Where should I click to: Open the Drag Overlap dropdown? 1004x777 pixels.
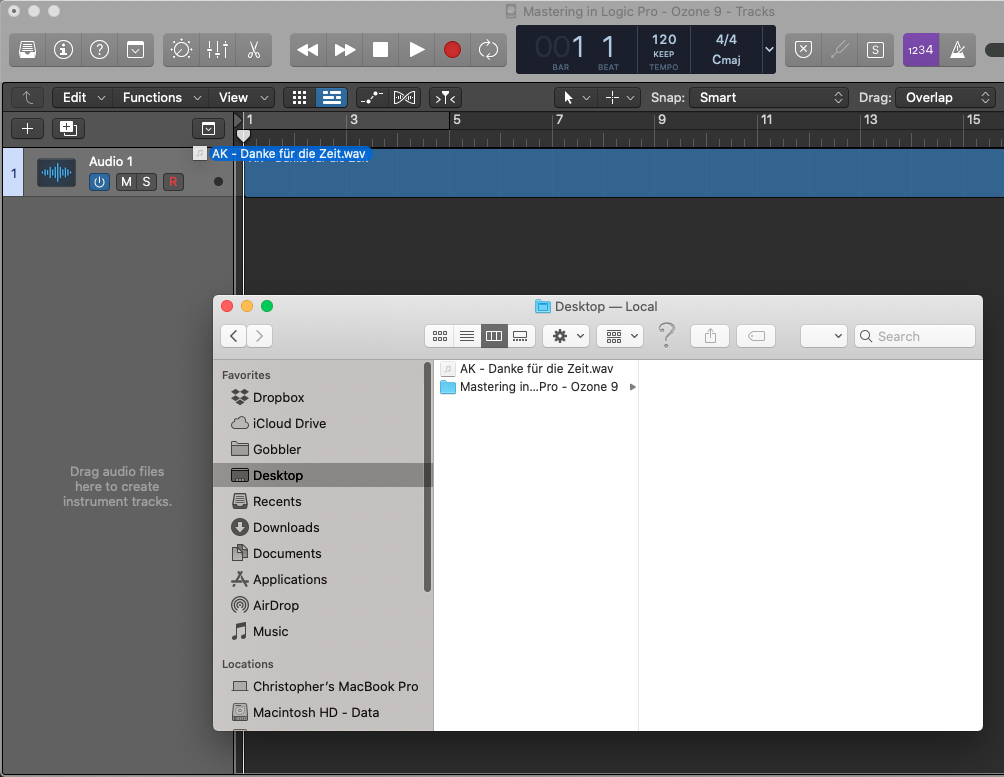(x=946, y=97)
